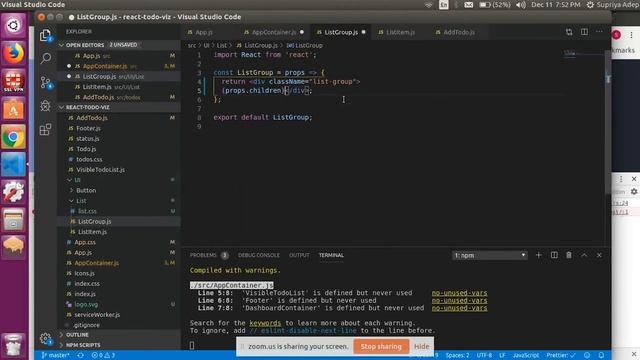The image size is (640, 360).
Task: Switch to the App.js editor tab
Action: click(x=204, y=32)
